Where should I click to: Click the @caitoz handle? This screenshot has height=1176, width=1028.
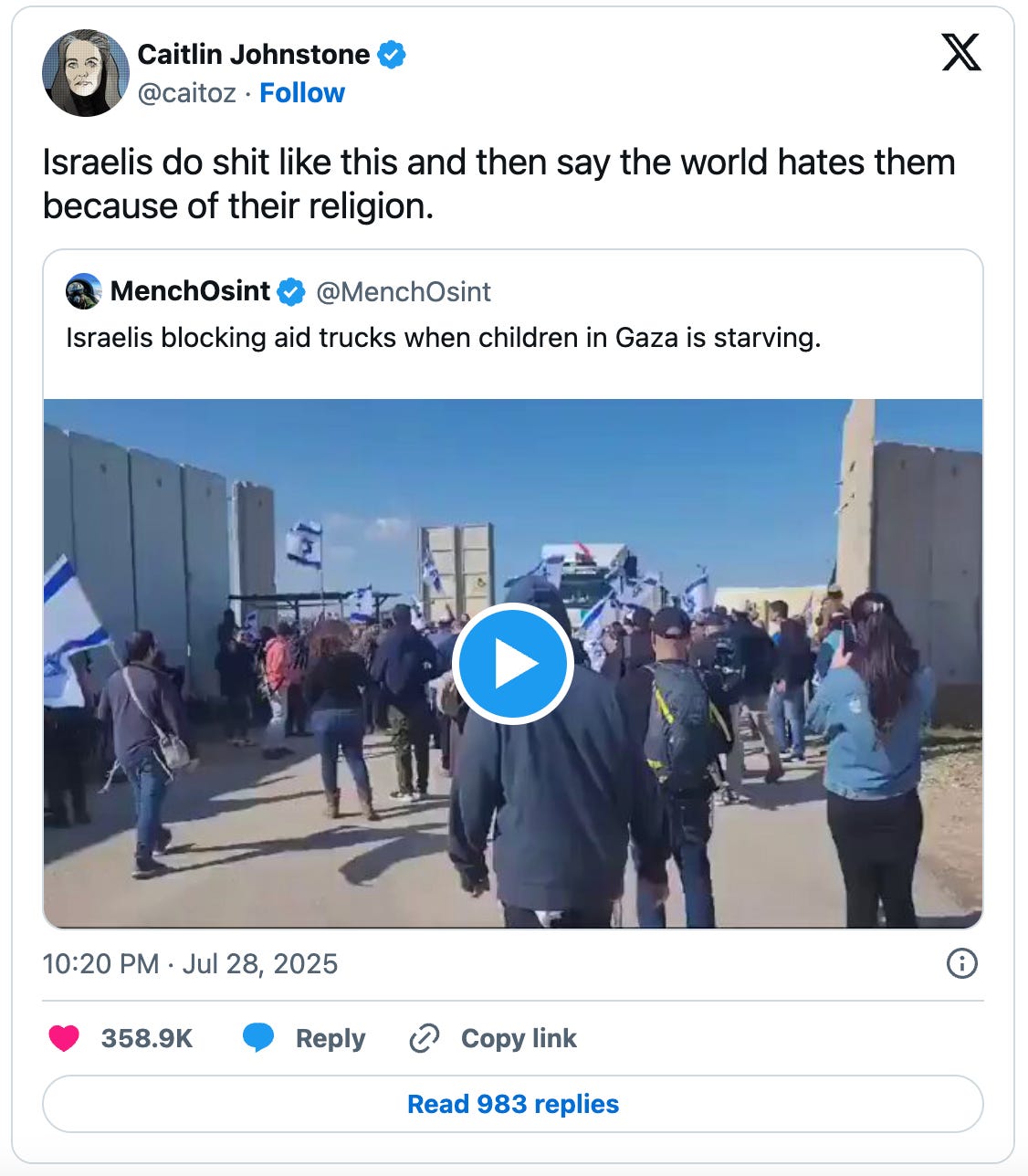[x=187, y=93]
